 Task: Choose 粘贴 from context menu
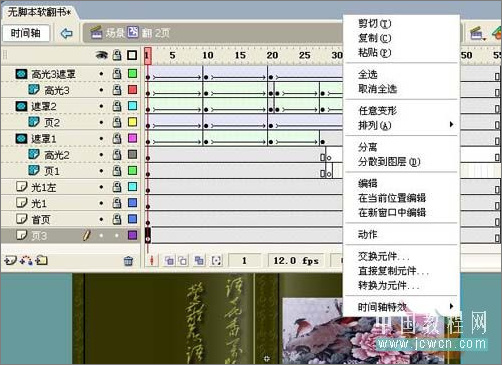coord(402,53)
